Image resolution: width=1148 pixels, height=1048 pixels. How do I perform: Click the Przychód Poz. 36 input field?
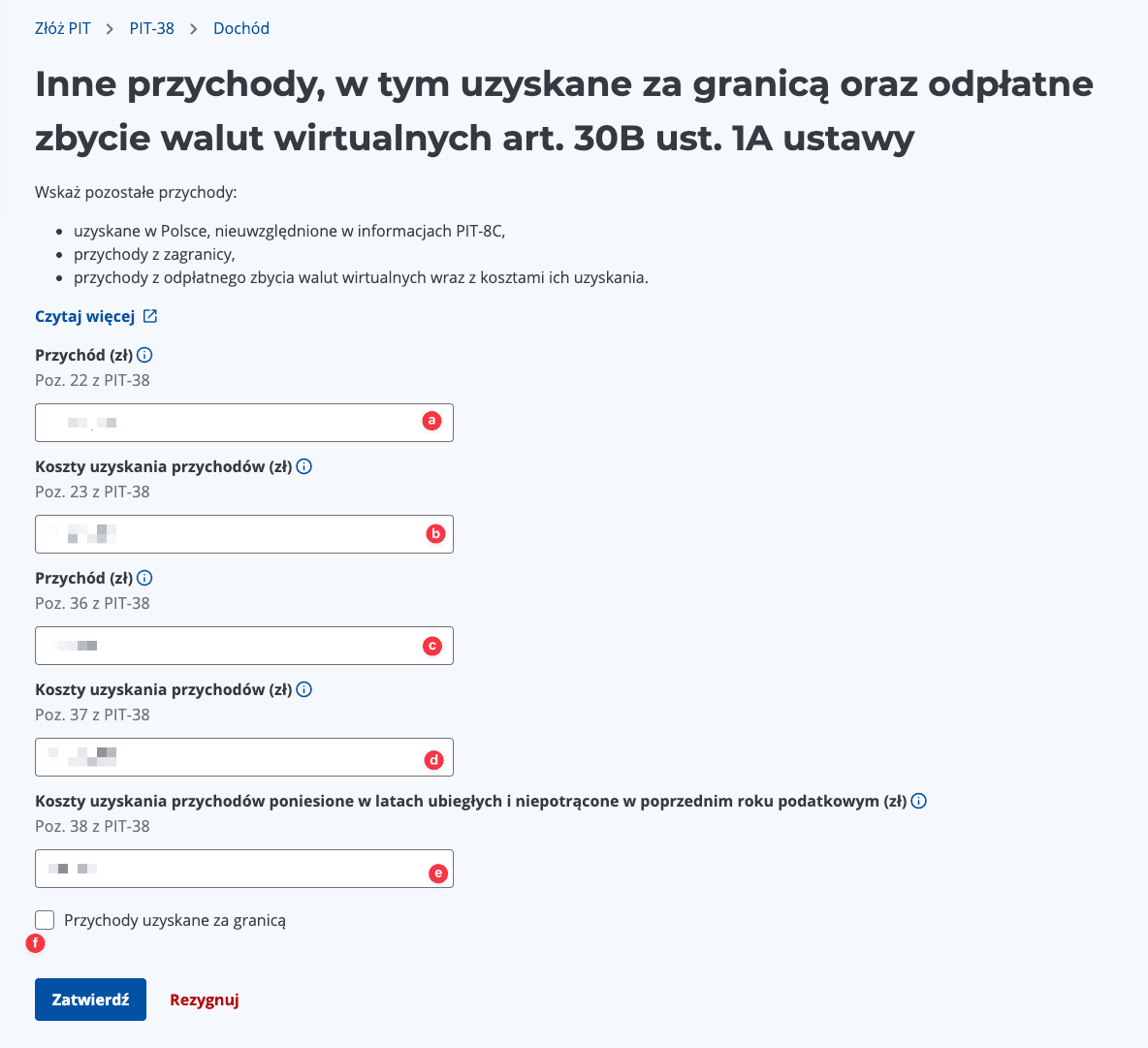click(233, 645)
